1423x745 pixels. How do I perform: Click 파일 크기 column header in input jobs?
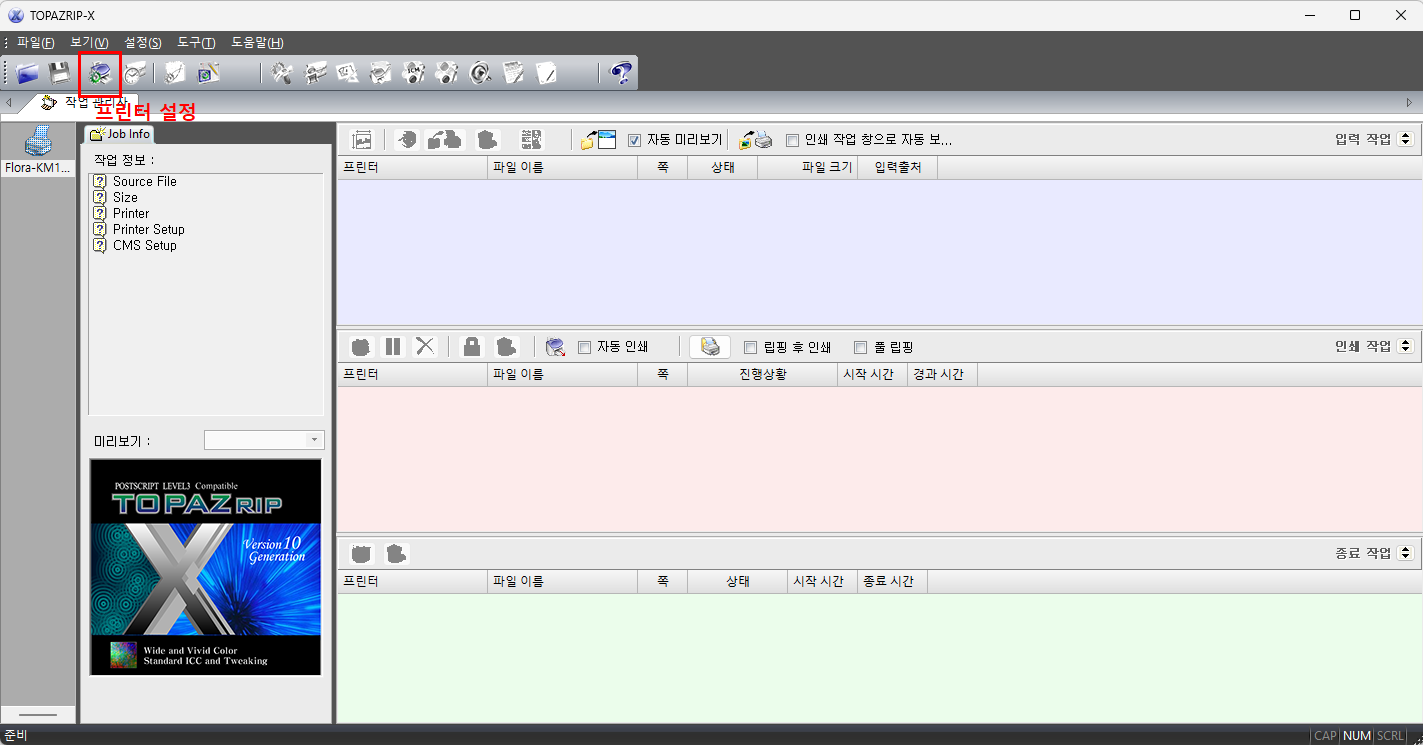[807, 167]
